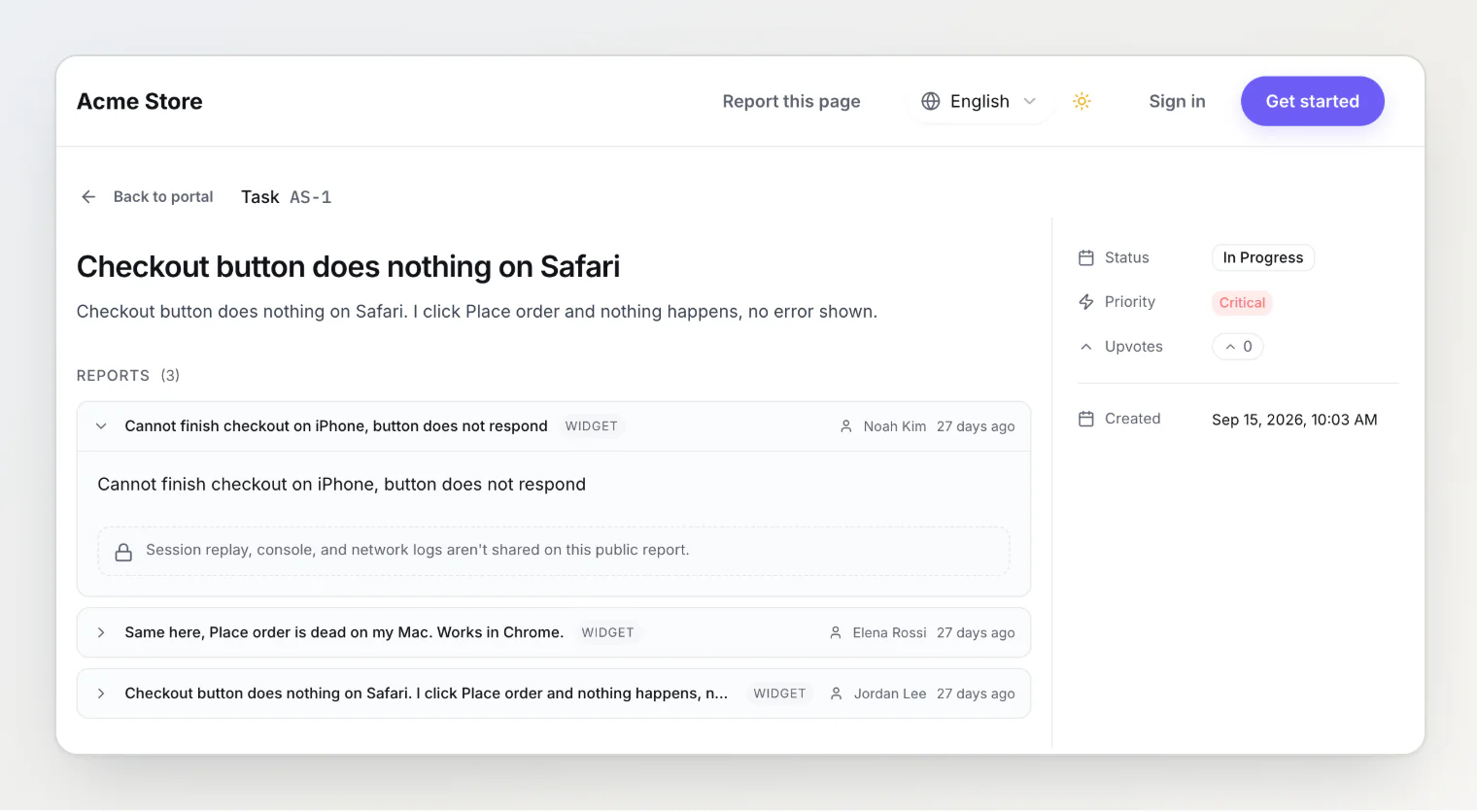Click the back arrow icon
Screen dimensions: 1477x812
point(88,197)
